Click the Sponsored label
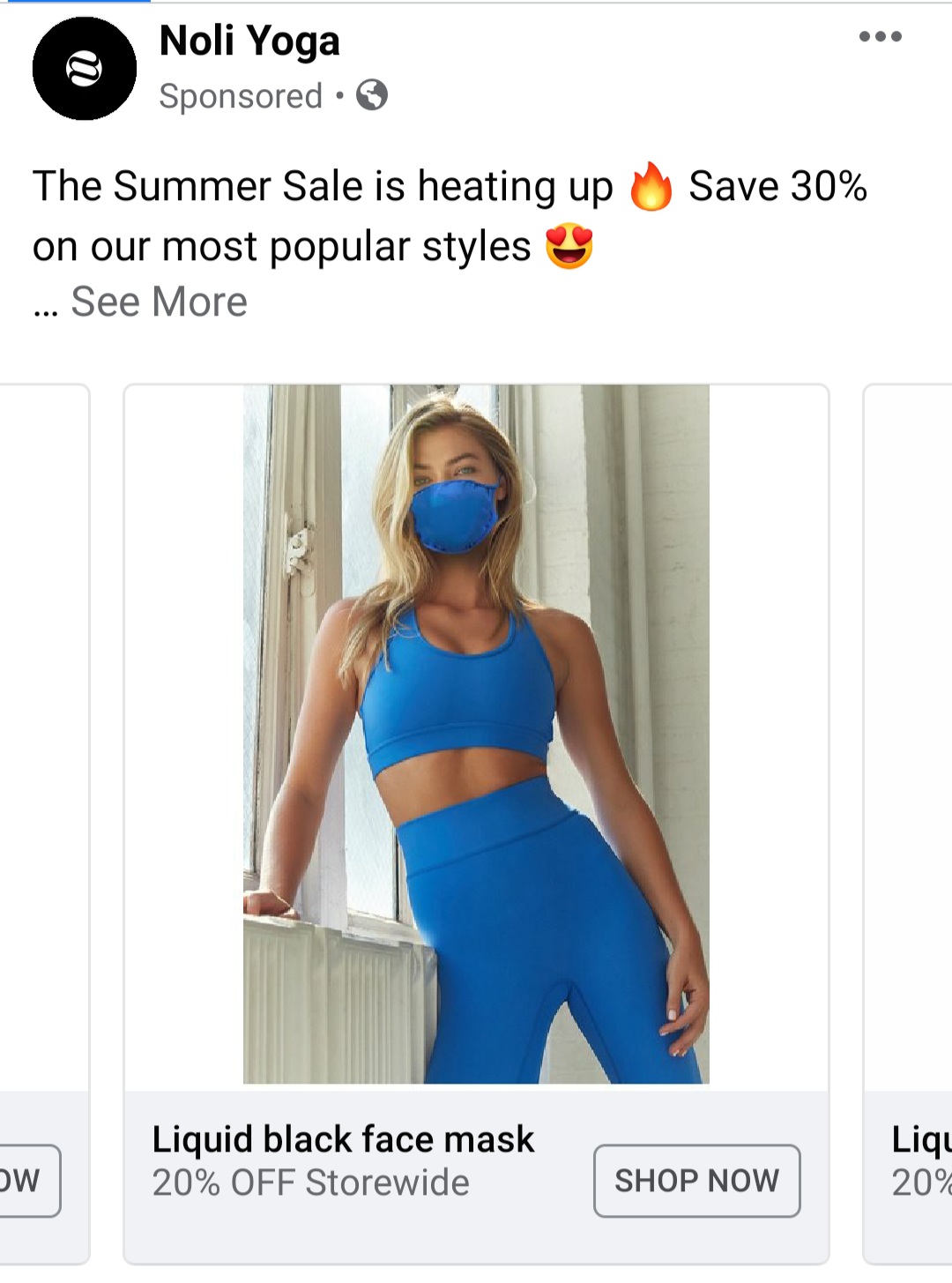The image size is (952, 1283). click(x=241, y=95)
